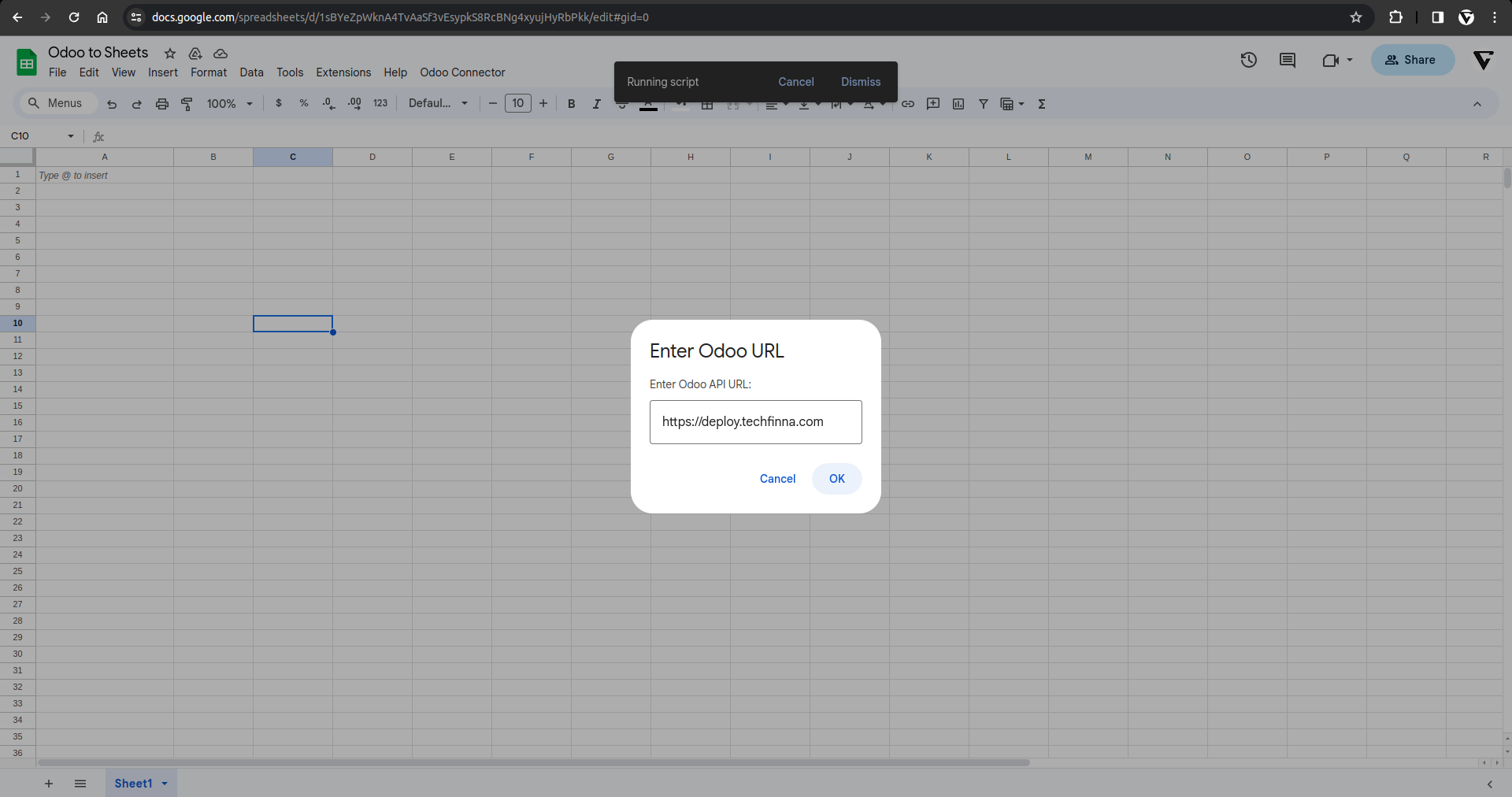Star the Odoo to Sheets document
The height and width of the screenshot is (797, 1512).
(x=170, y=54)
